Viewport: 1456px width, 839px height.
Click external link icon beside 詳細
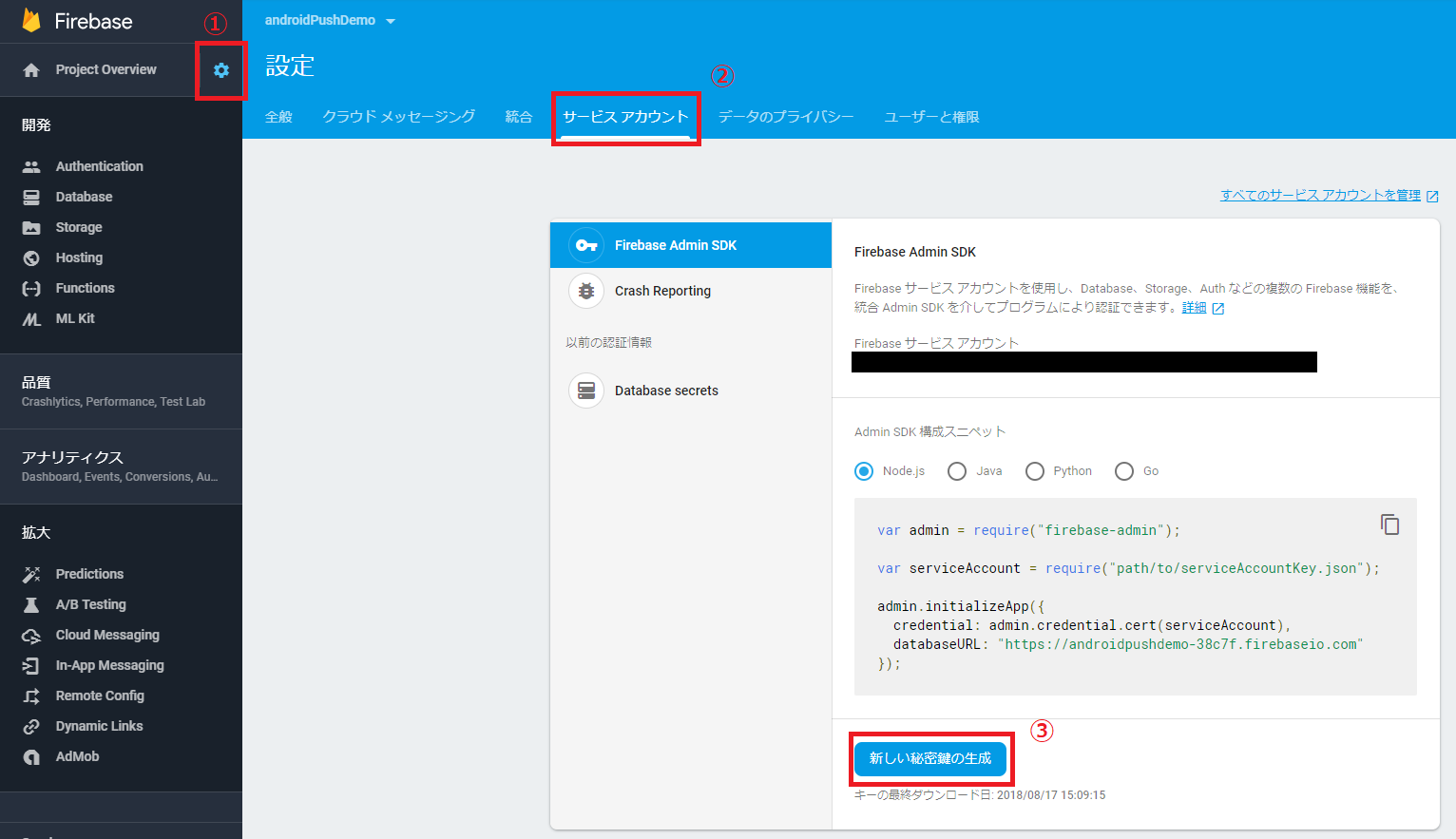1217,309
